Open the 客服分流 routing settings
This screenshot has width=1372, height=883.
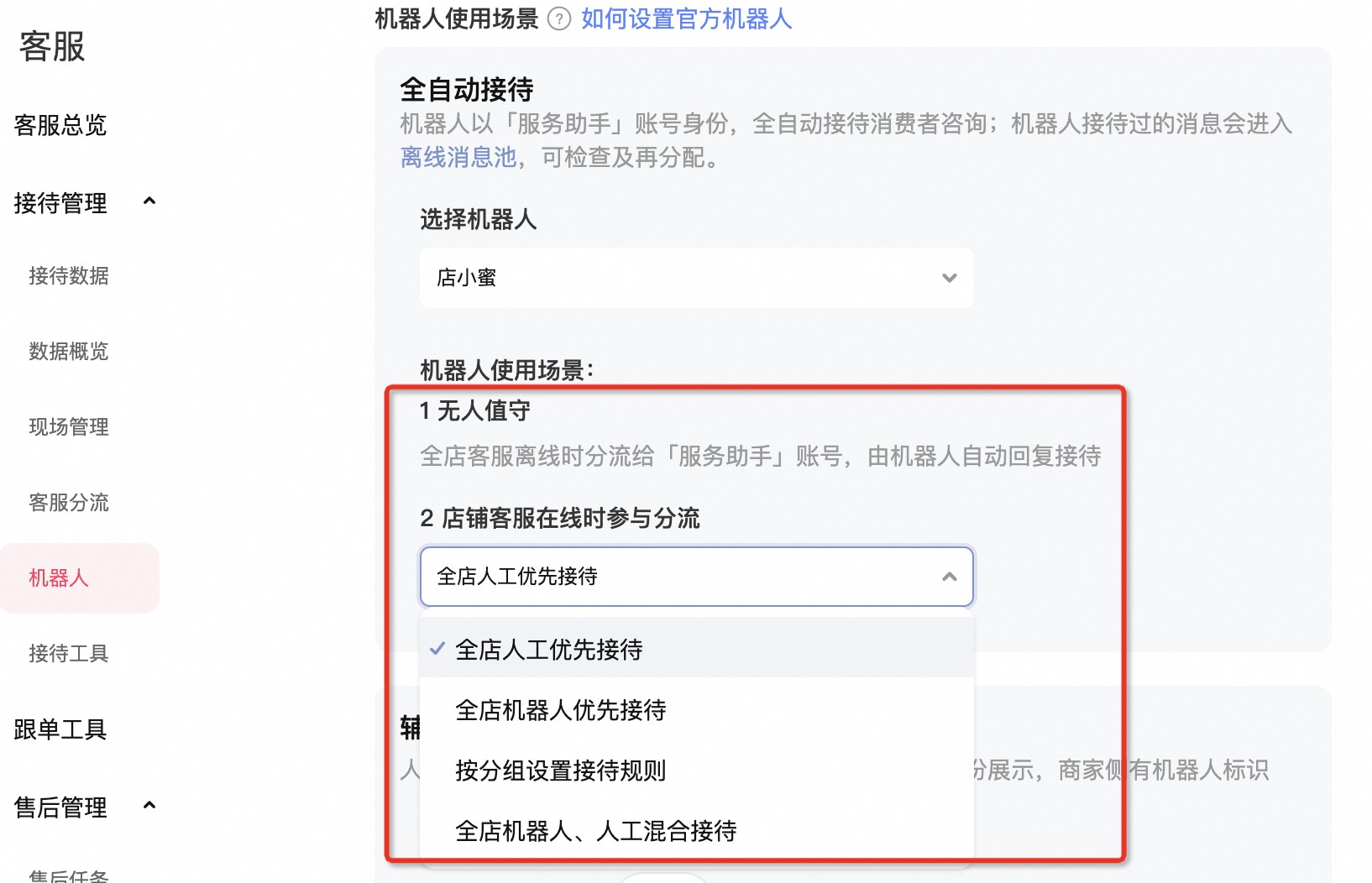pyautogui.click(x=69, y=502)
